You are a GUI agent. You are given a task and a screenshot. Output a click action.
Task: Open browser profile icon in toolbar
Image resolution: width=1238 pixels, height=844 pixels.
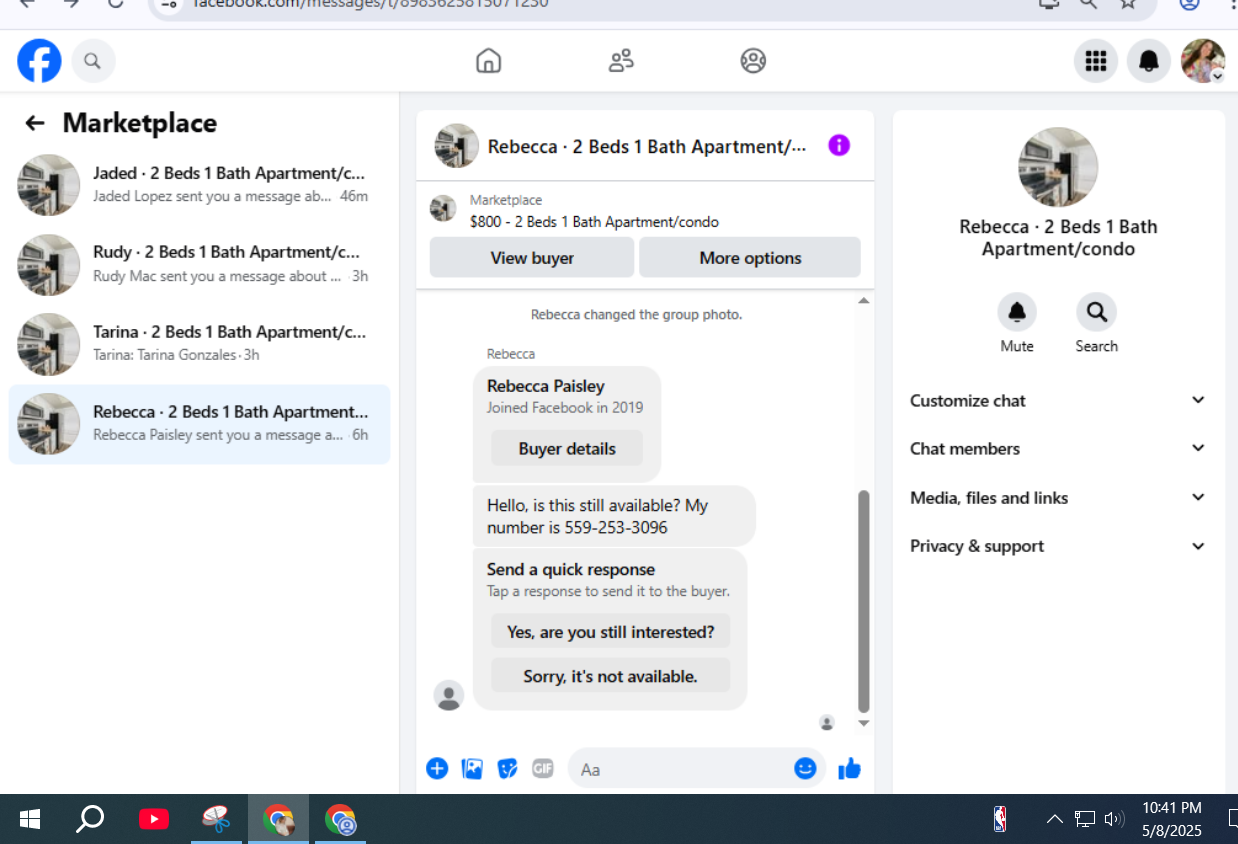pos(1189,4)
